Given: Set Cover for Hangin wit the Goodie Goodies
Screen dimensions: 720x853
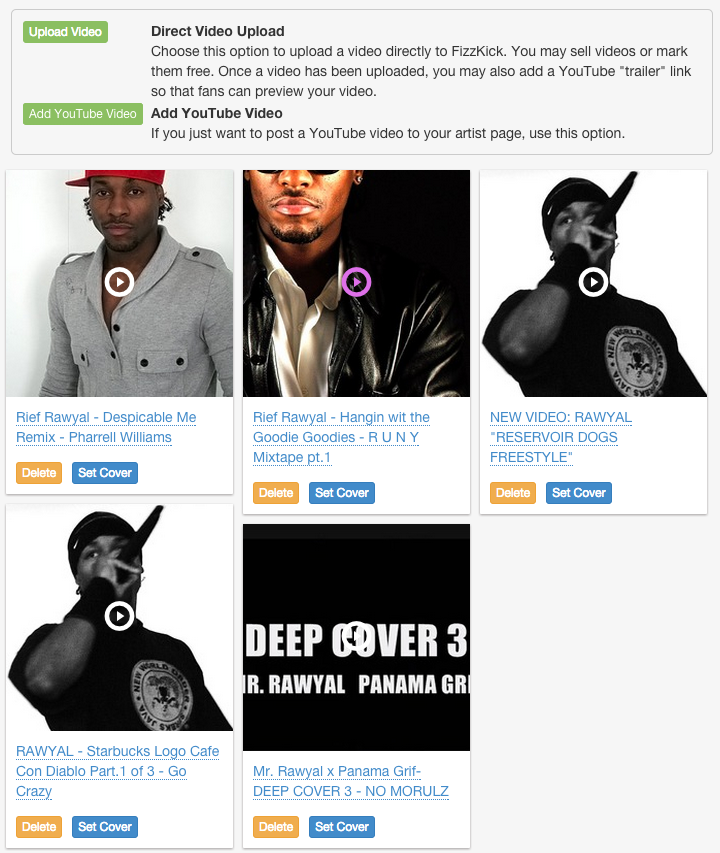Looking at the screenshot, I should click(342, 493).
